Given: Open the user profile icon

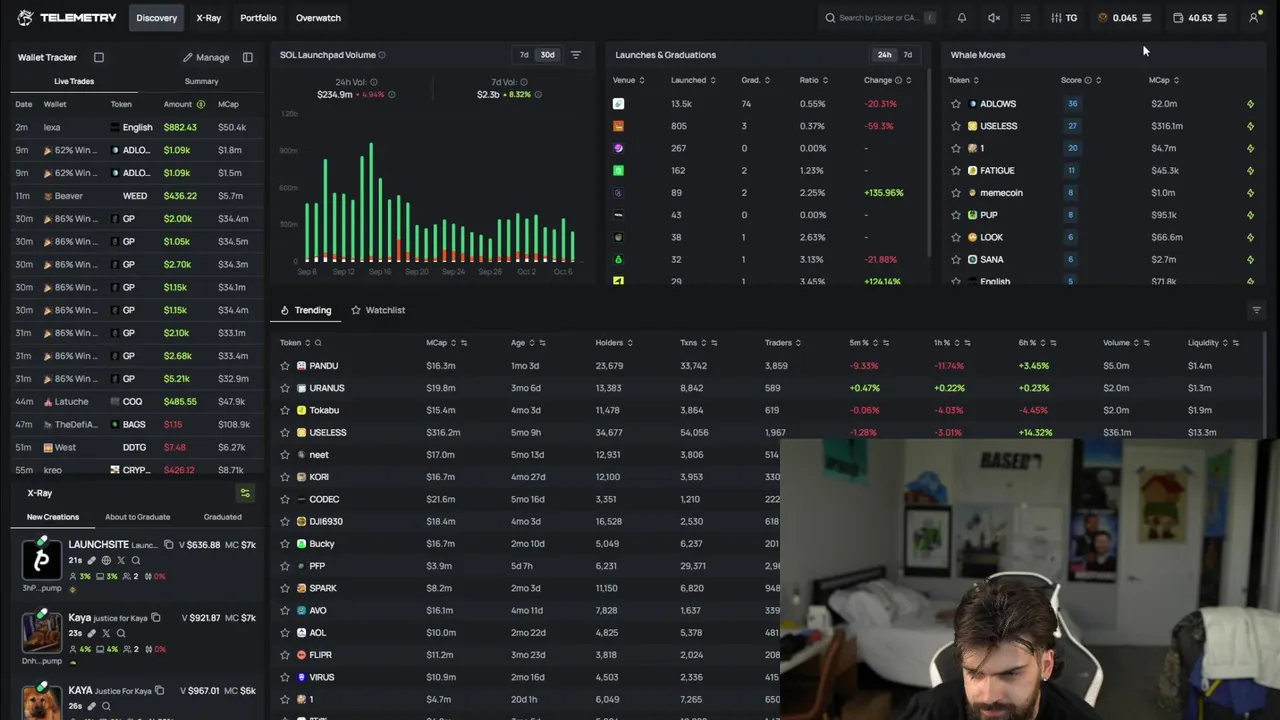Looking at the screenshot, I should (x=1254, y=18).
